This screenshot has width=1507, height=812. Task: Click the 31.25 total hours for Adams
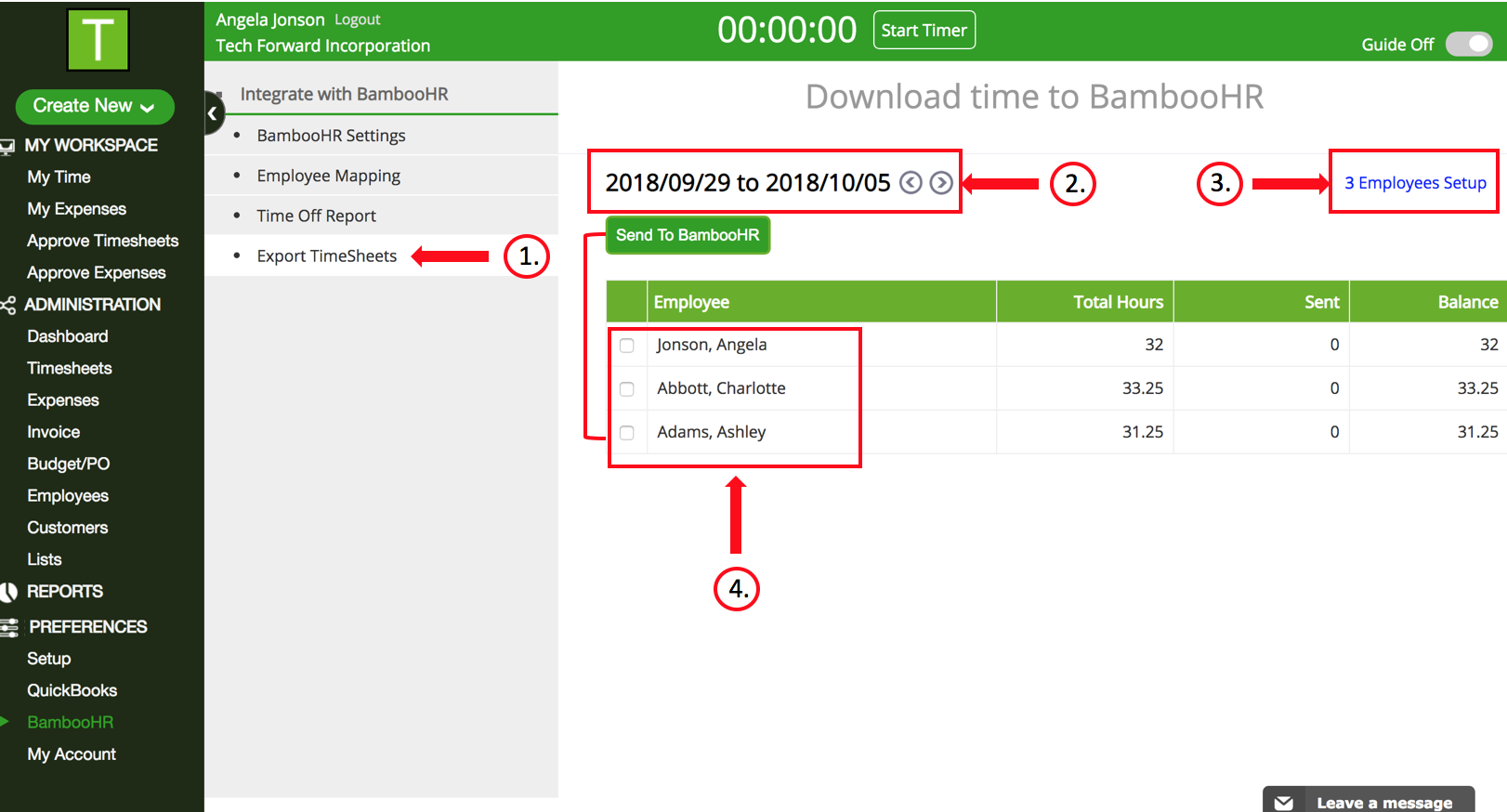click(1143, 432)
